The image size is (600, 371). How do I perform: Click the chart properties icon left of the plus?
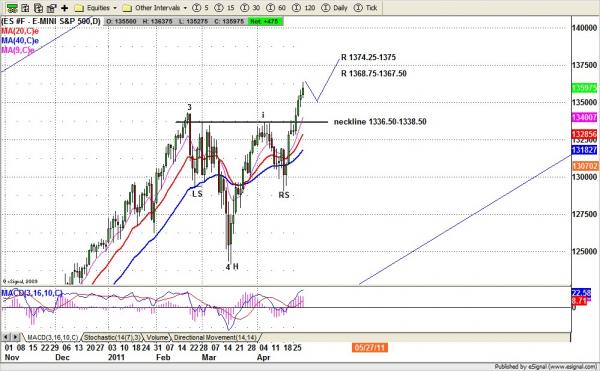point(51,8)
